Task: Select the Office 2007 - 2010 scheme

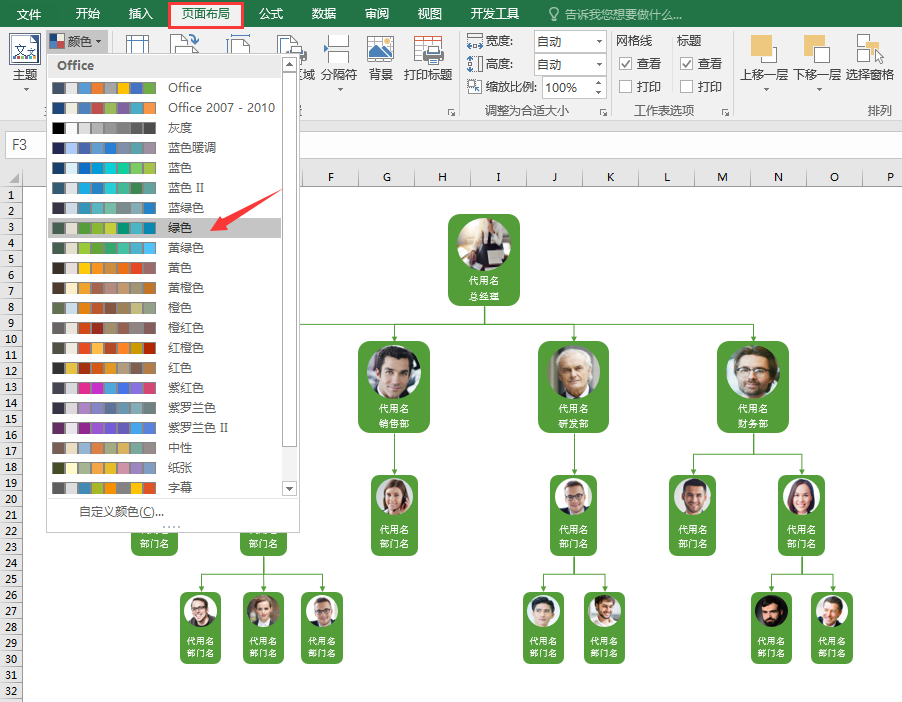Action: tap(165, 108)
